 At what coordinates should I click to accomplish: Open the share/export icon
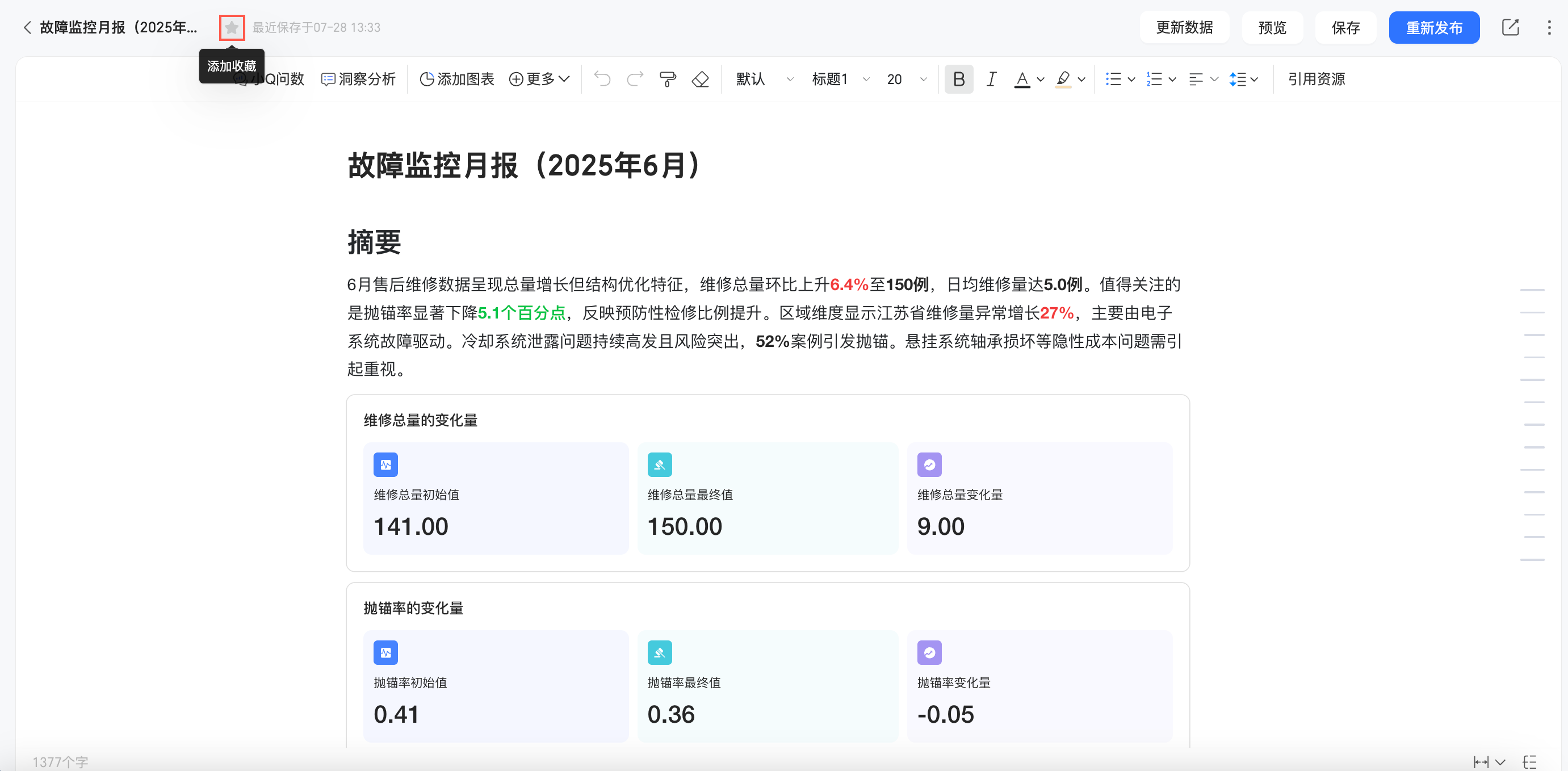[1510, 27]
